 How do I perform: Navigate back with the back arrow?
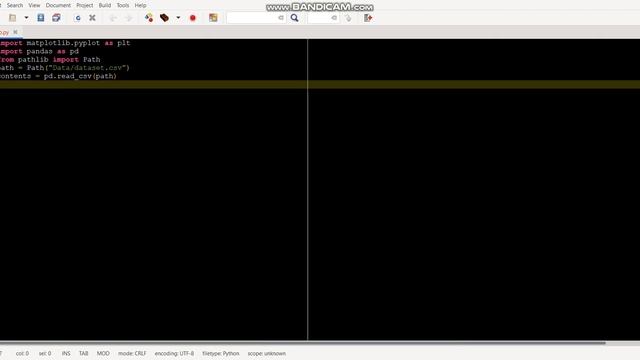point(113,18)
